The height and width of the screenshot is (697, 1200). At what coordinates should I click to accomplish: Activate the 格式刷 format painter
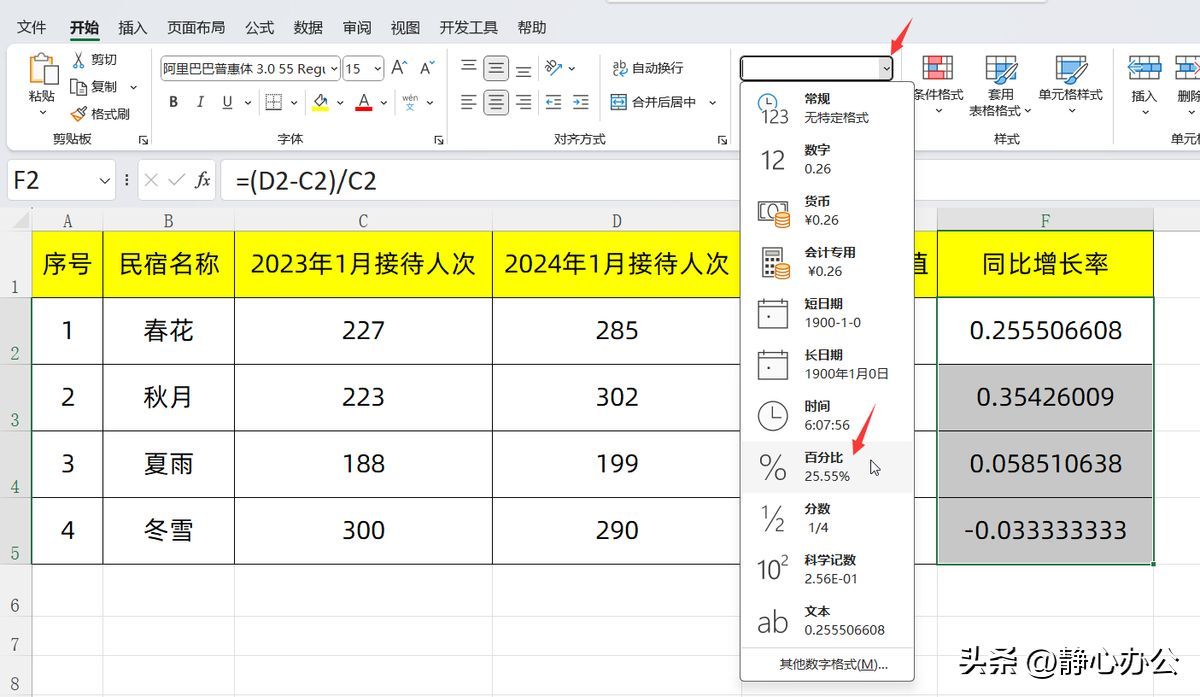click(x=98, y=113)
